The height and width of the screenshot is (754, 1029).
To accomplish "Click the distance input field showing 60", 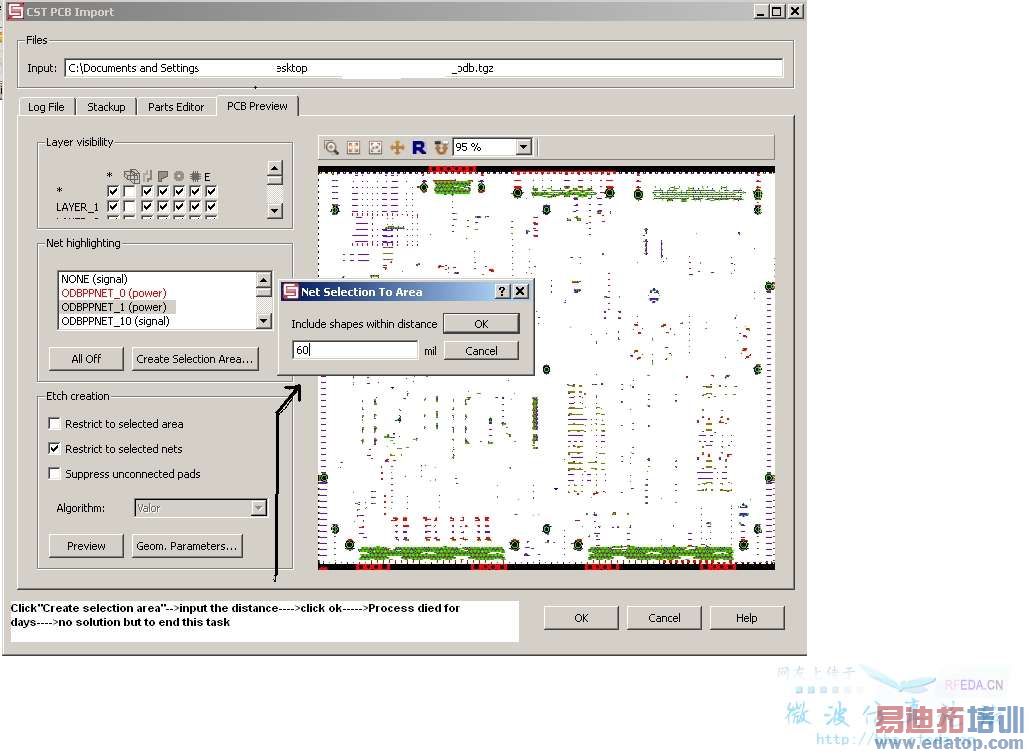I will point(355,350).
